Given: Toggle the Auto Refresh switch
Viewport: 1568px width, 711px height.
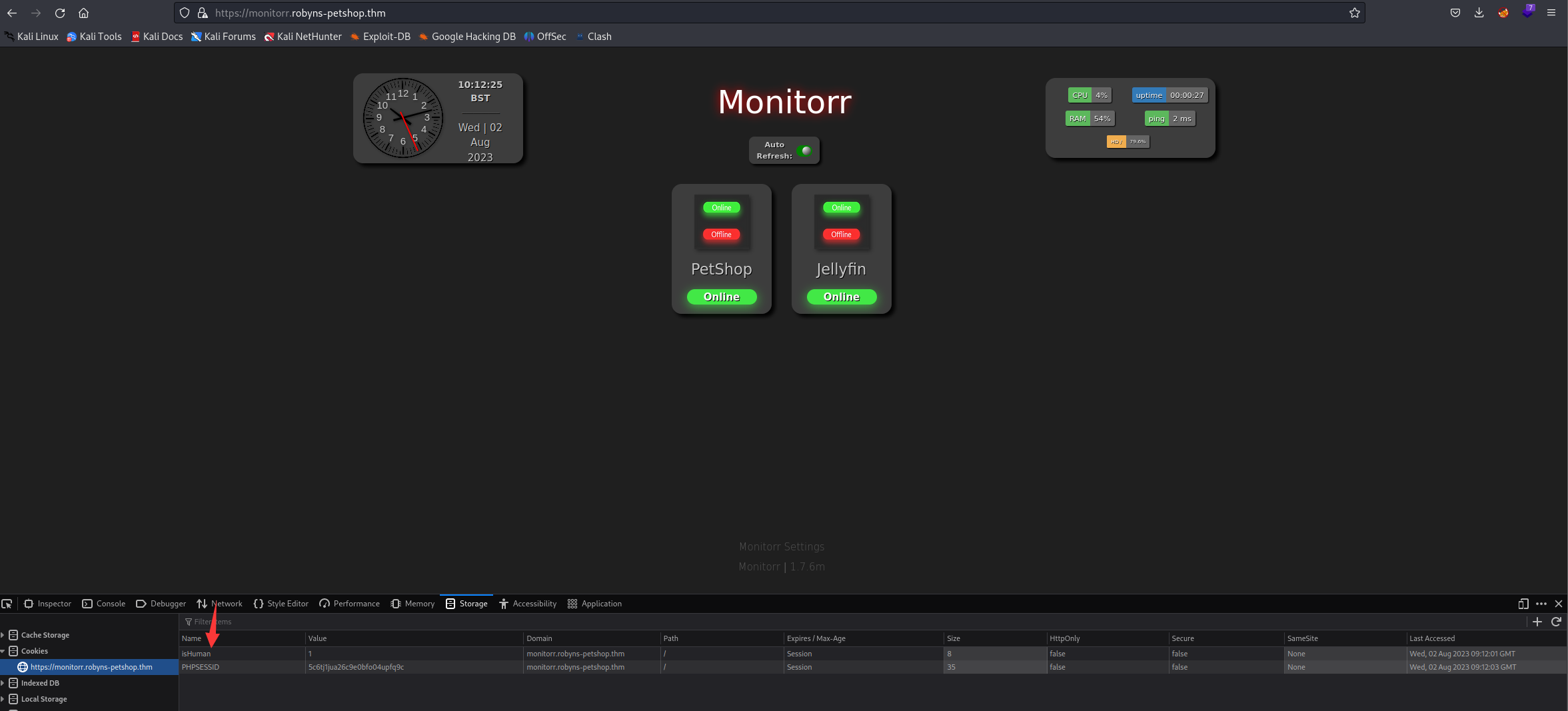Looking at the screenshot, I should tap(805, 151).
